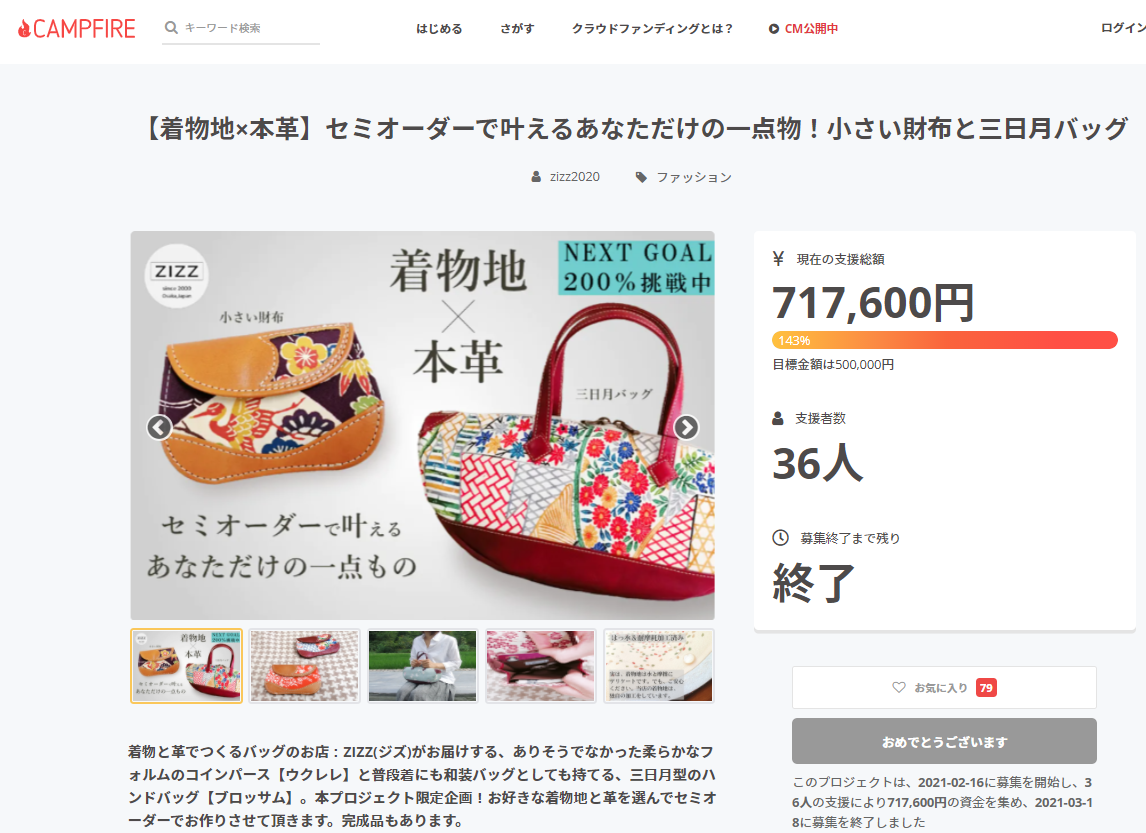Screen dimensions: 1146x833
Task: Show next image with right arrow
Action: click(x=686, y=427)
